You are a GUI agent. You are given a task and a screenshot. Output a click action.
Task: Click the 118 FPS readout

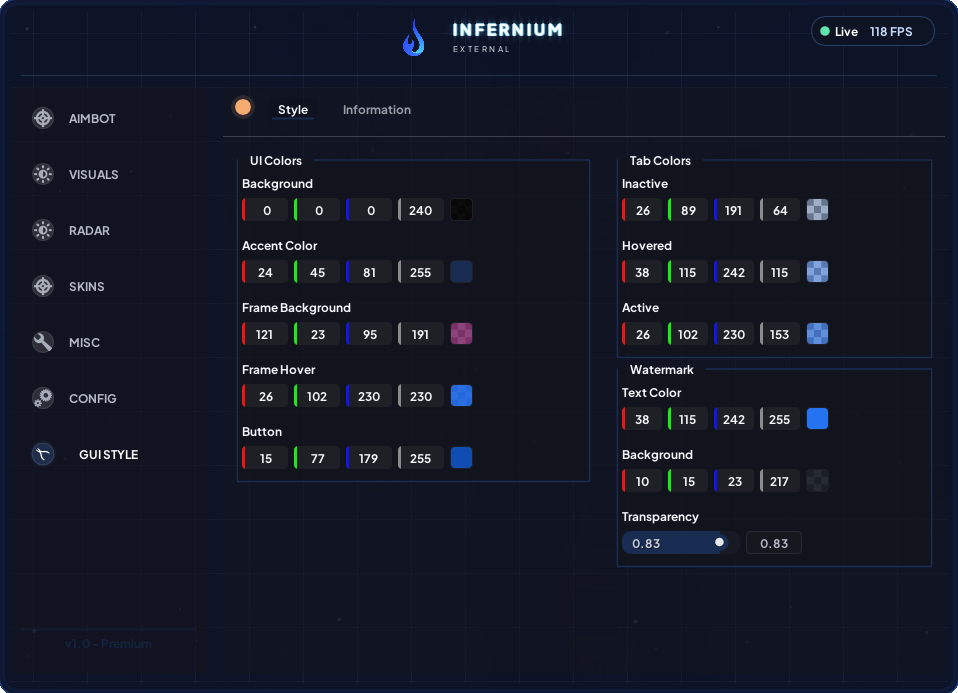coord(891,32)
